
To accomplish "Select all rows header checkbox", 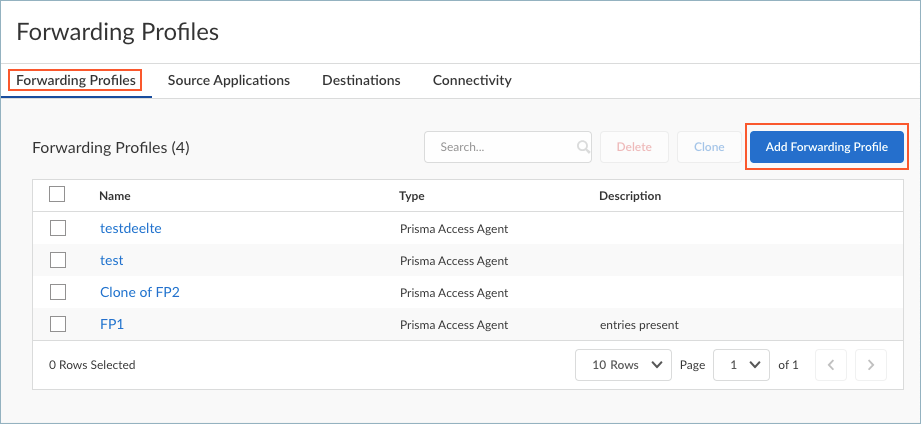I will (57, 195).
